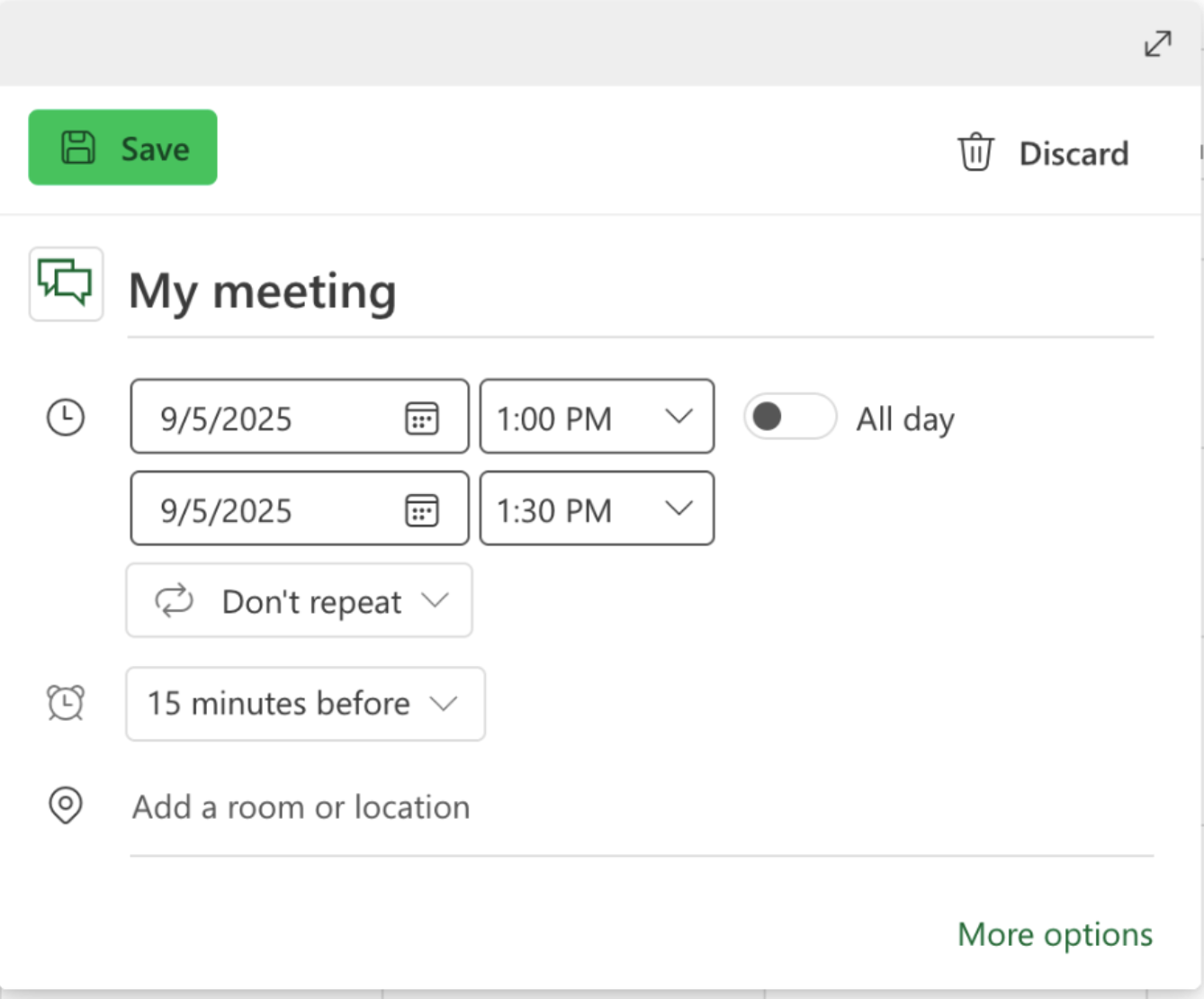Click the start date field 9/5/2025

click(x=300, y=417)
